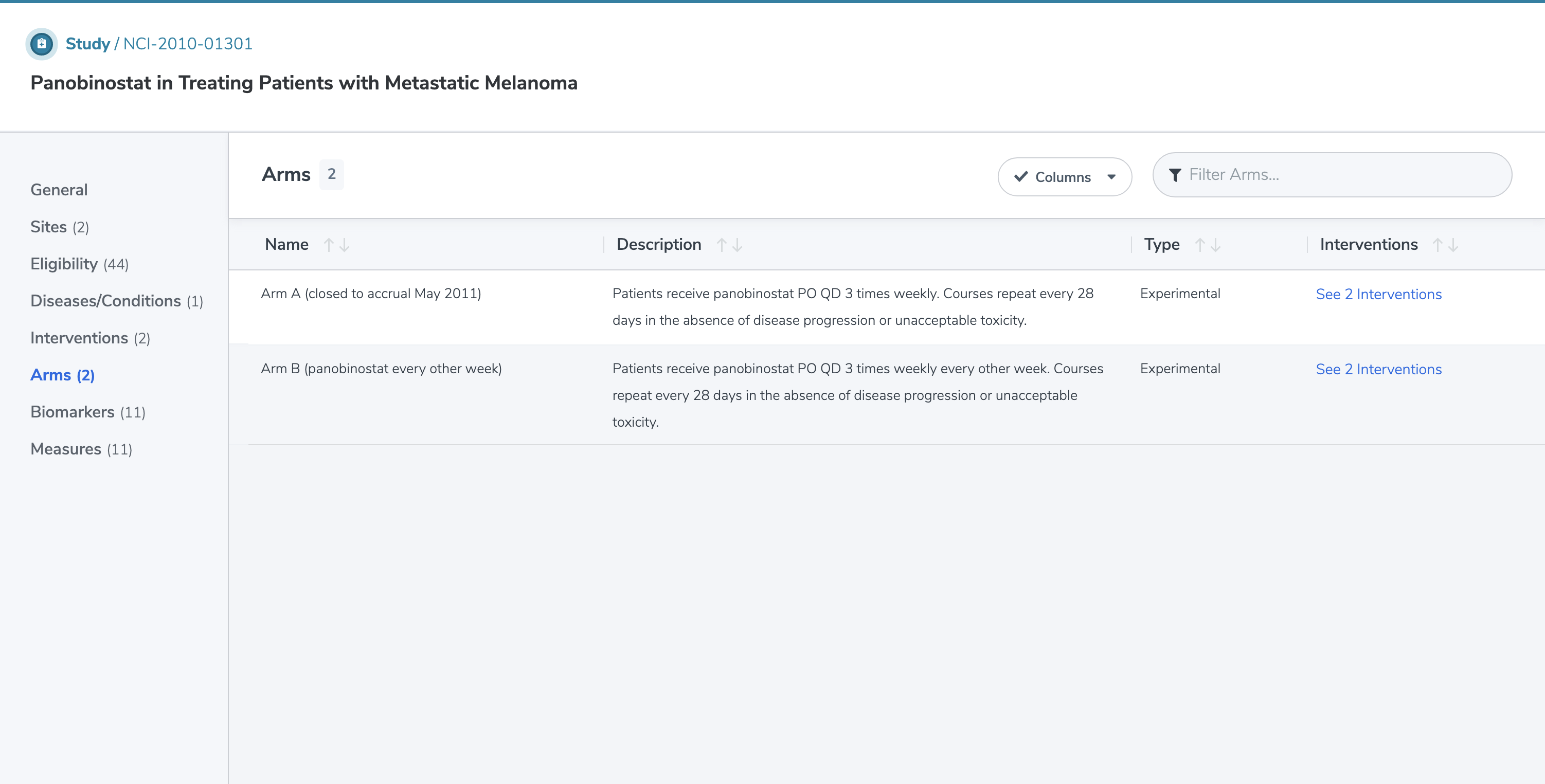Open the Columns dropdown
The image size is (1545, 784).
tap(1064, 177)
